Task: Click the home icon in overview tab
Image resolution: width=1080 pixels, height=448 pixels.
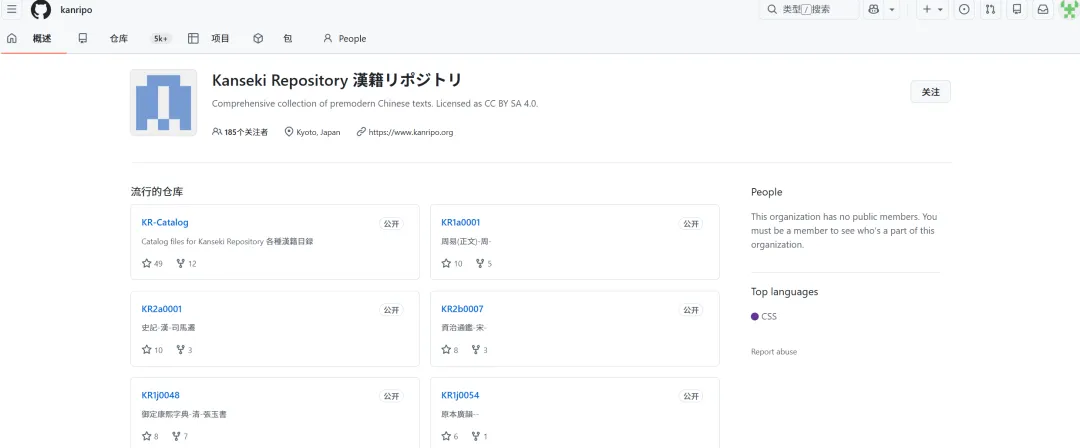Action: (x=11, y=39)
